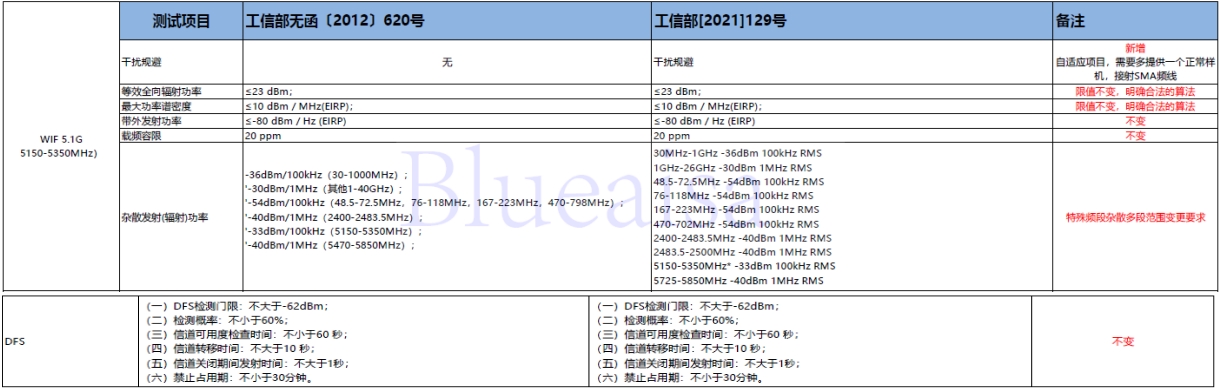This screenshot has width=1219, height=390.
Task: Click 信道关闭期间发射时间 line in right DFS cell
Action: 698,363
